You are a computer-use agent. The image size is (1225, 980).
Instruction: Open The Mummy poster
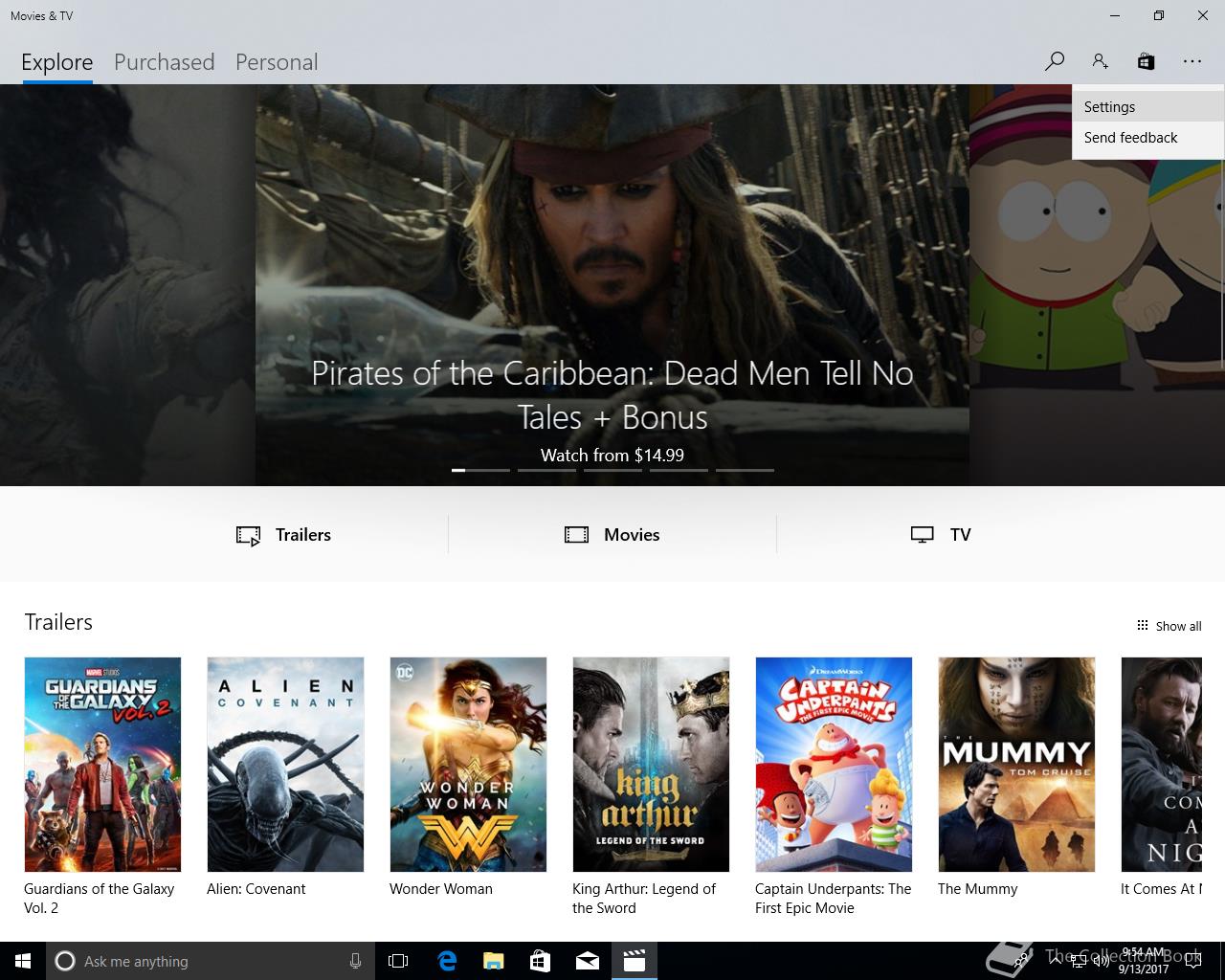click(x=1016, y=764)
